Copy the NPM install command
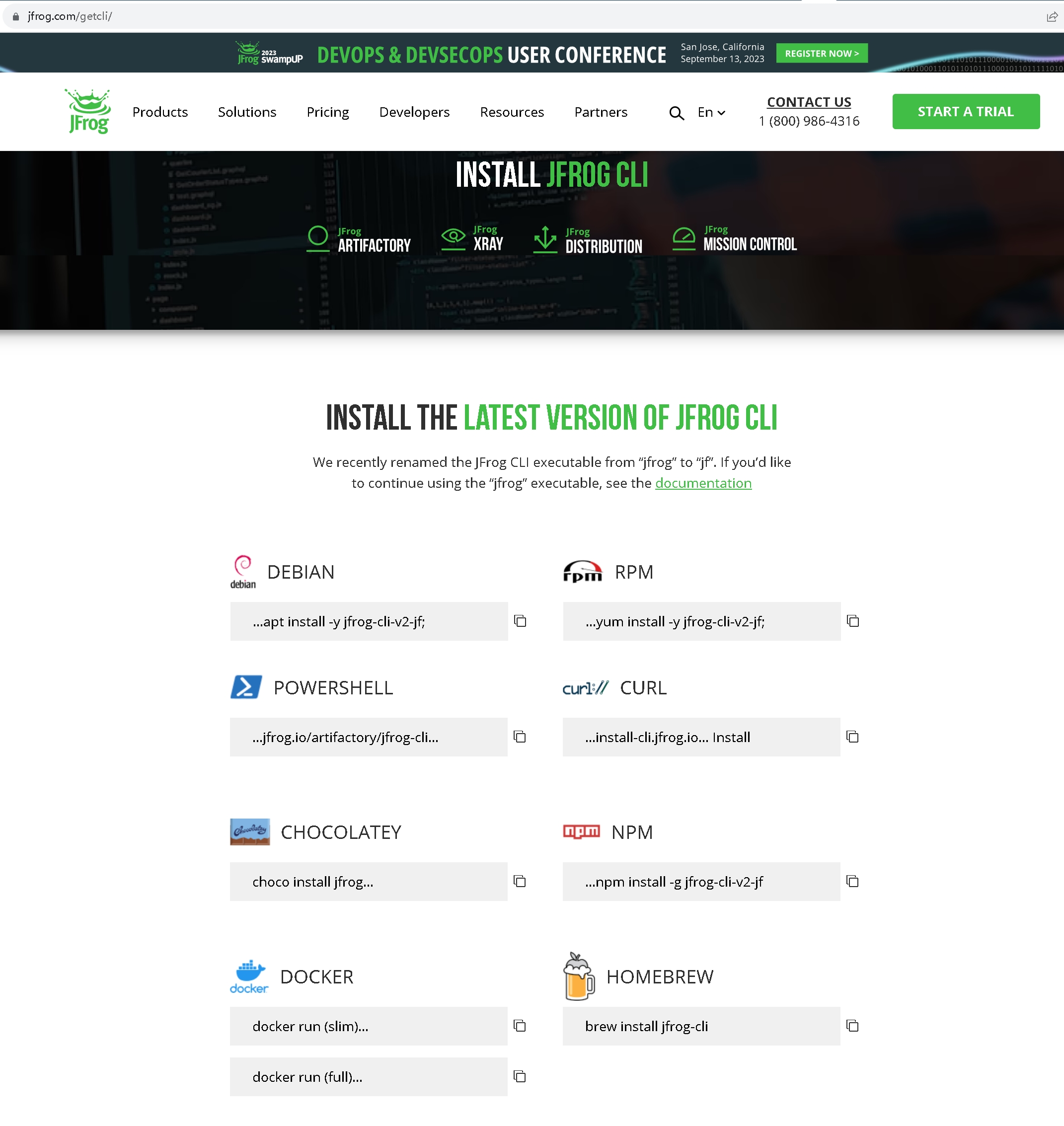 point(852,881)
